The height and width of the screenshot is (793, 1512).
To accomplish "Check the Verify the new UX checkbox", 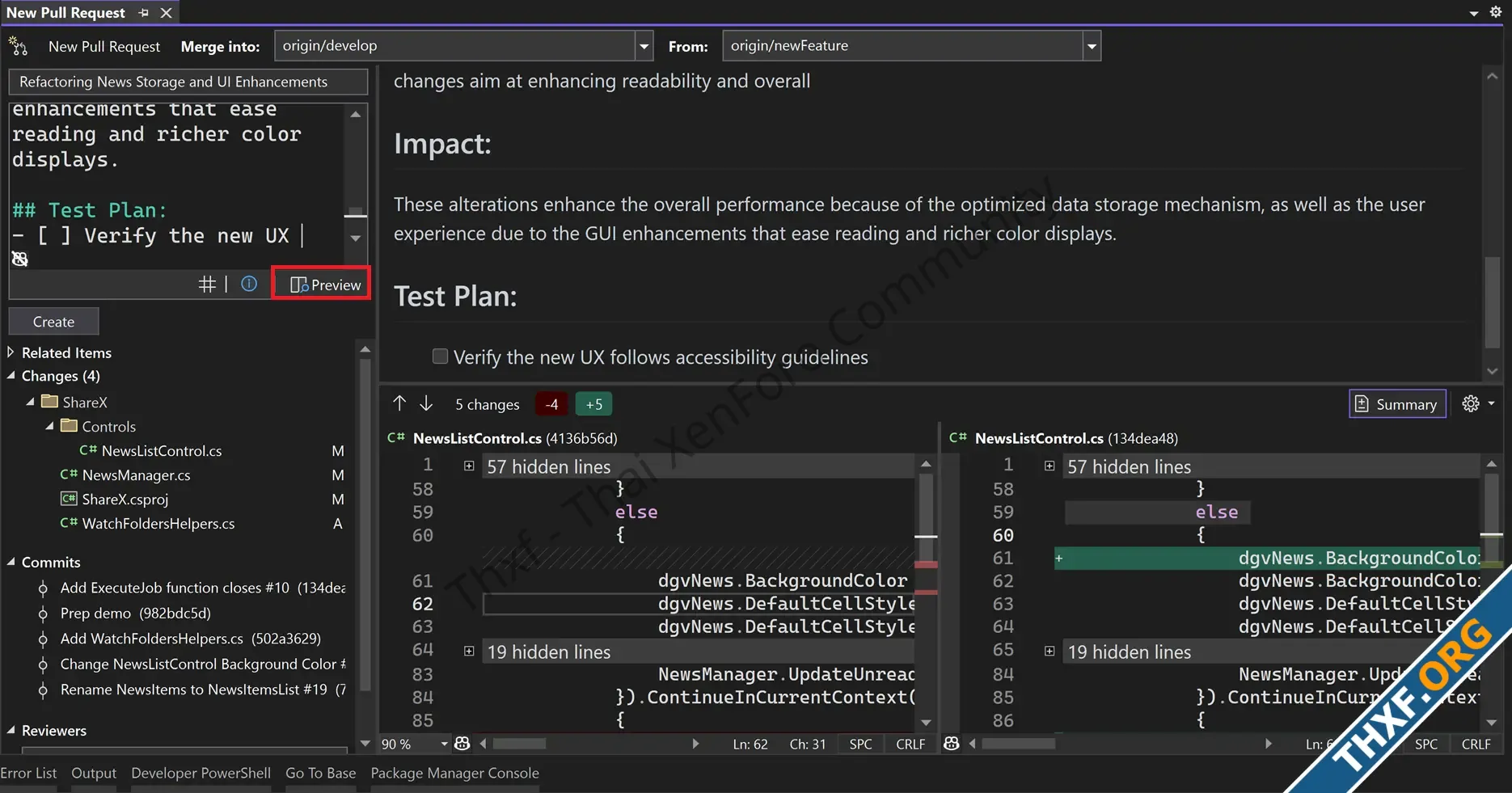I will click(x=440, y=356).
